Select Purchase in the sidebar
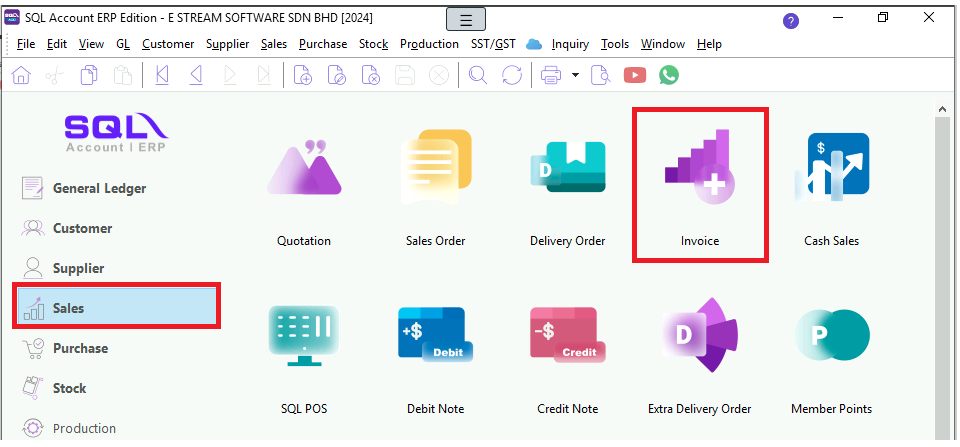The image size is (960, 447). pyautogui.click(x=80, y=348)
